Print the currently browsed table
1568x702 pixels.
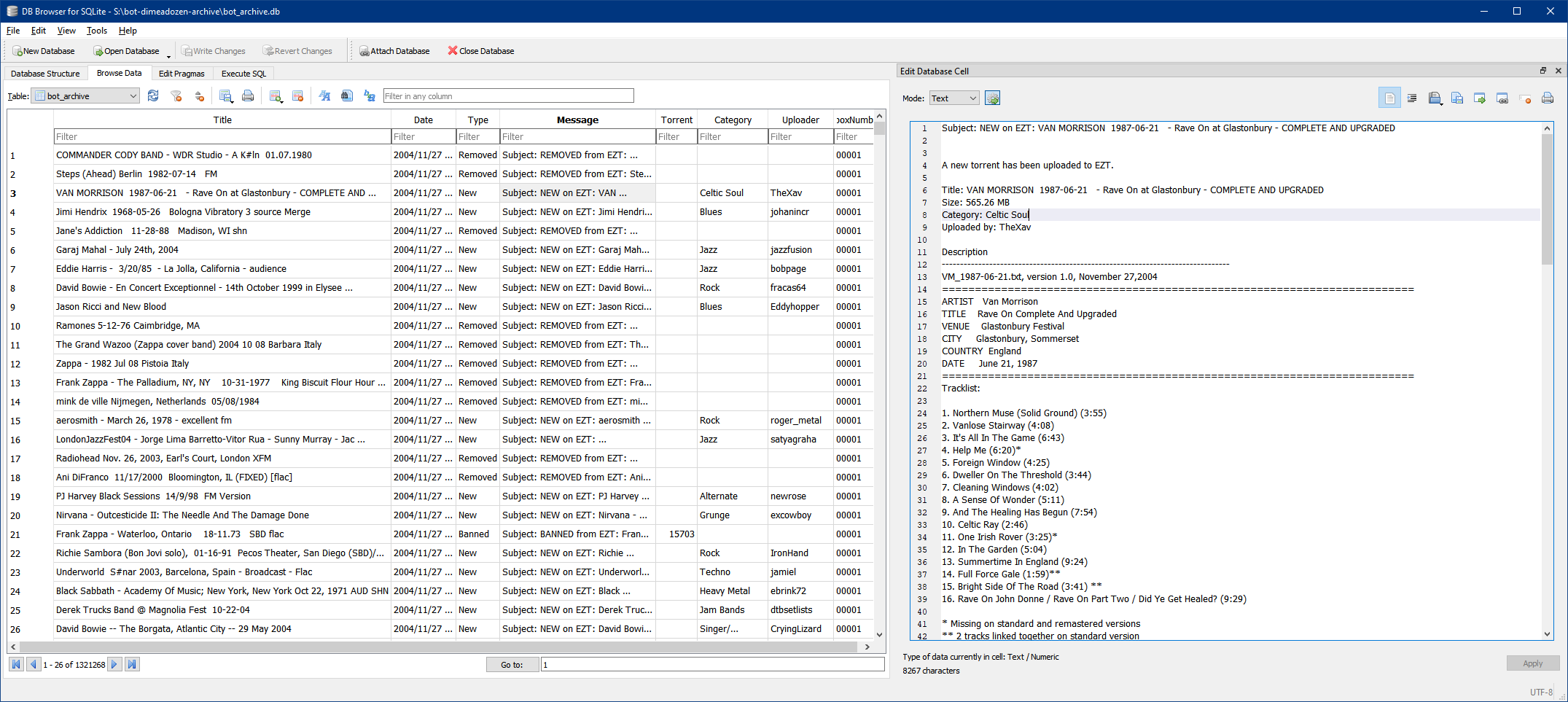[248, 96]
